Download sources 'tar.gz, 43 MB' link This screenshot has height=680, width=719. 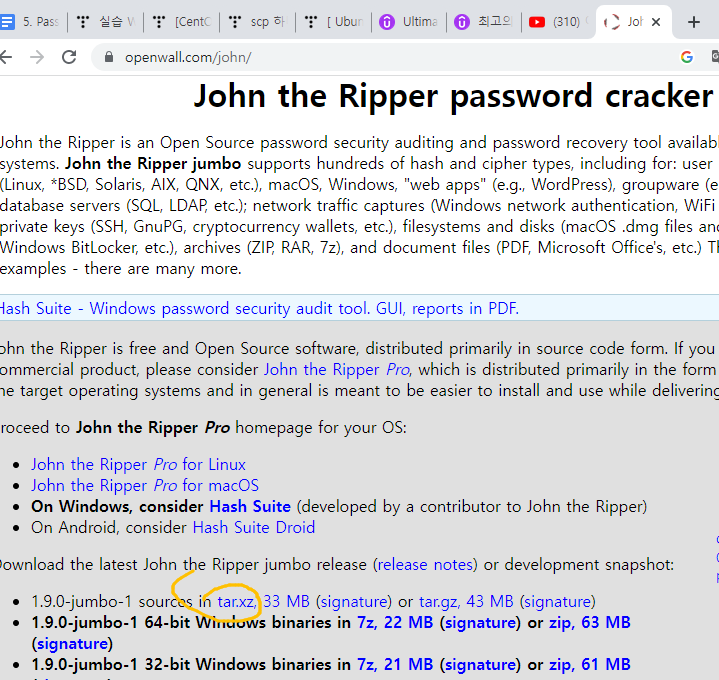point(466,601)
